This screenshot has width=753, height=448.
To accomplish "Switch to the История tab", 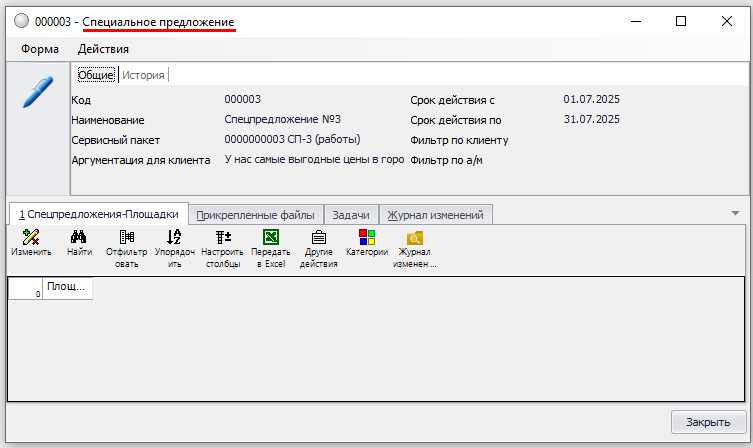I will 143,75.
